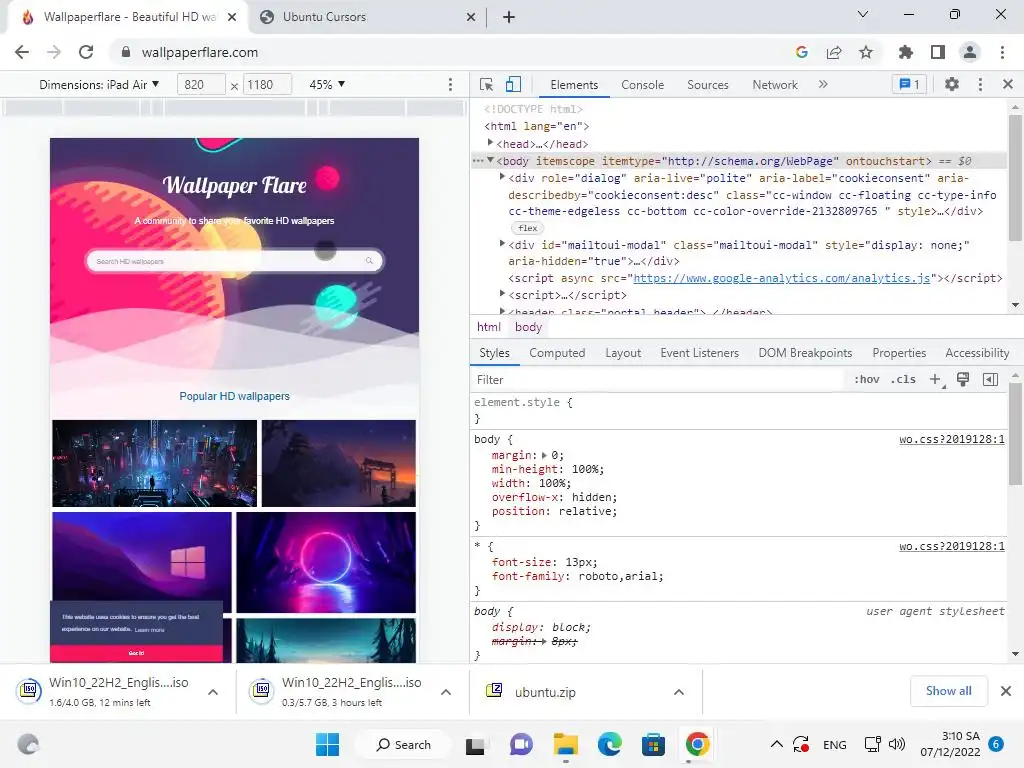This screenshot has height=768, width=1024.
Task: Open File Explorer from the taskbar
Action: coord(566,744)
